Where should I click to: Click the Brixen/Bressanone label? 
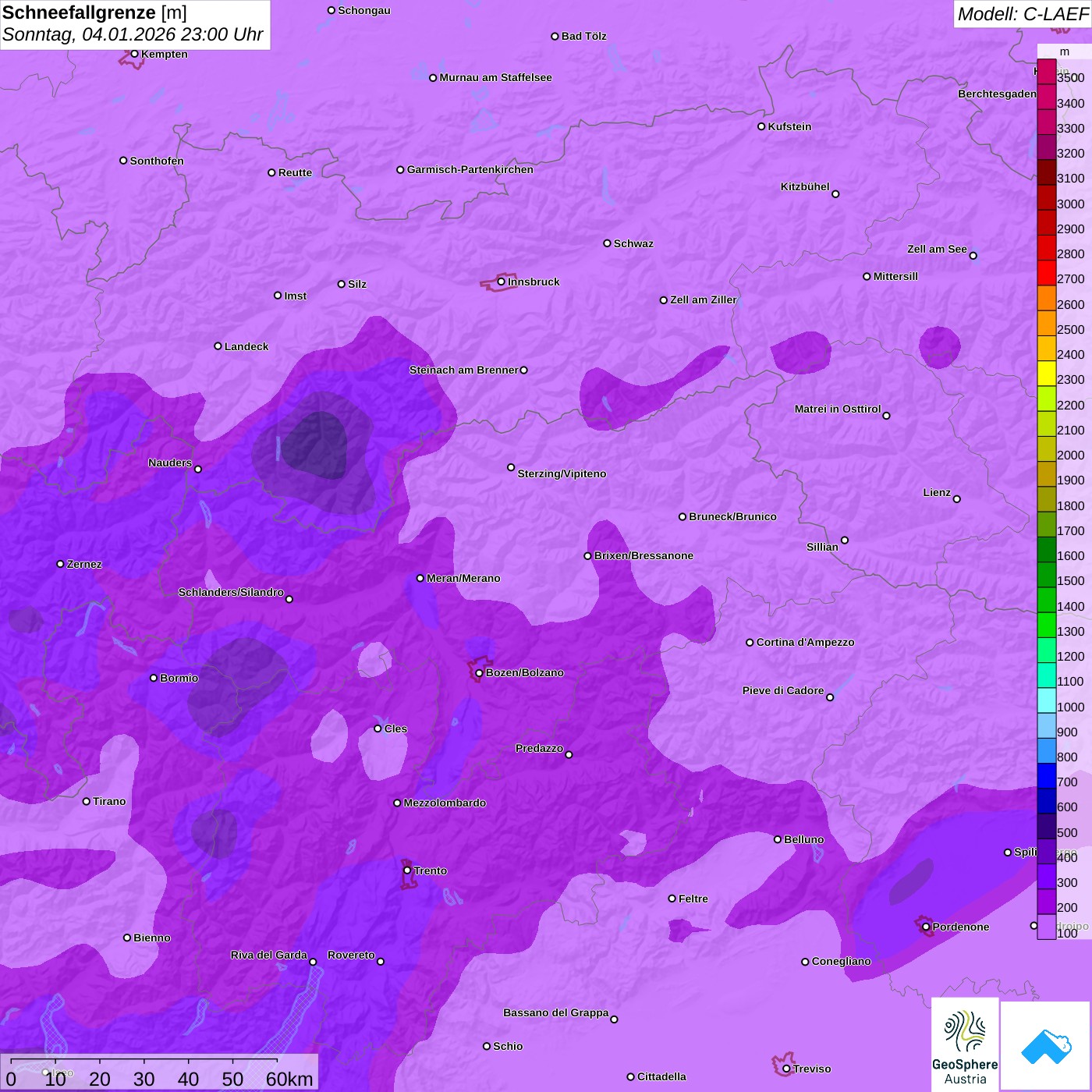[x=643, y=555]
